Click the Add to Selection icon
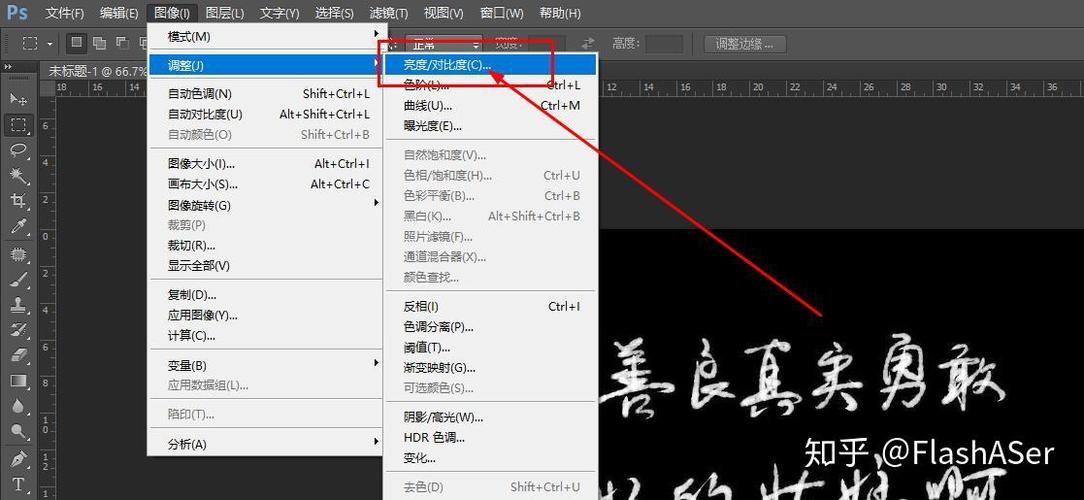Screen dimensions: 1084x500 [99, 44]
